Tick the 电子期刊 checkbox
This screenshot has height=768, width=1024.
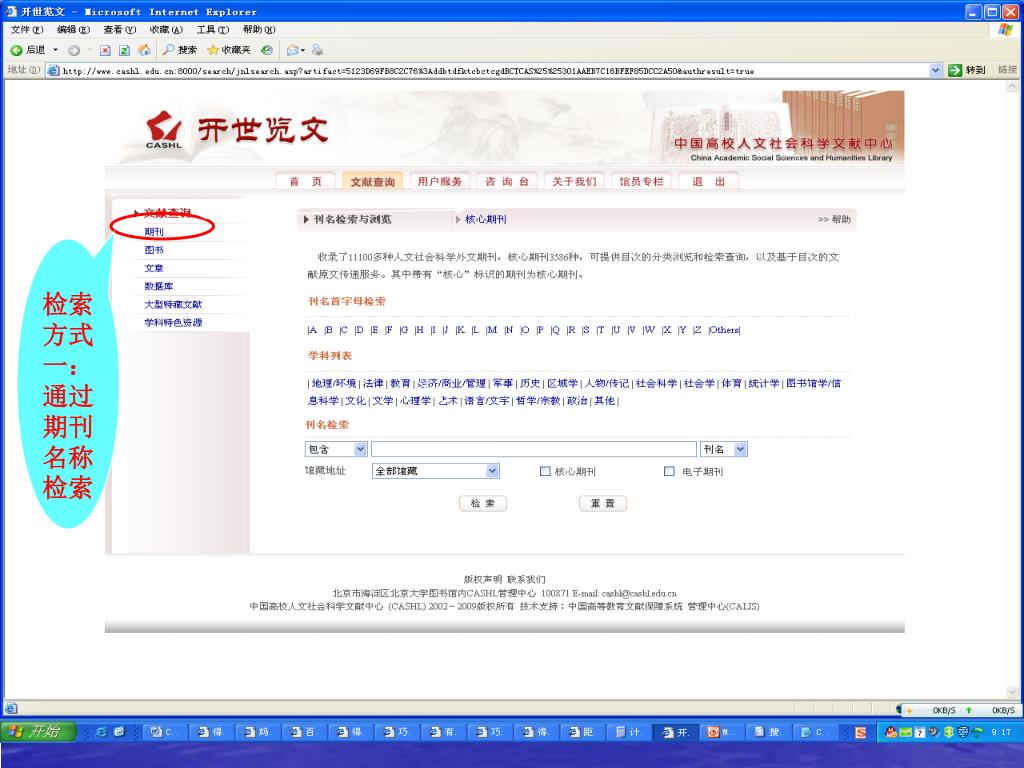click(x=669, y=471)
